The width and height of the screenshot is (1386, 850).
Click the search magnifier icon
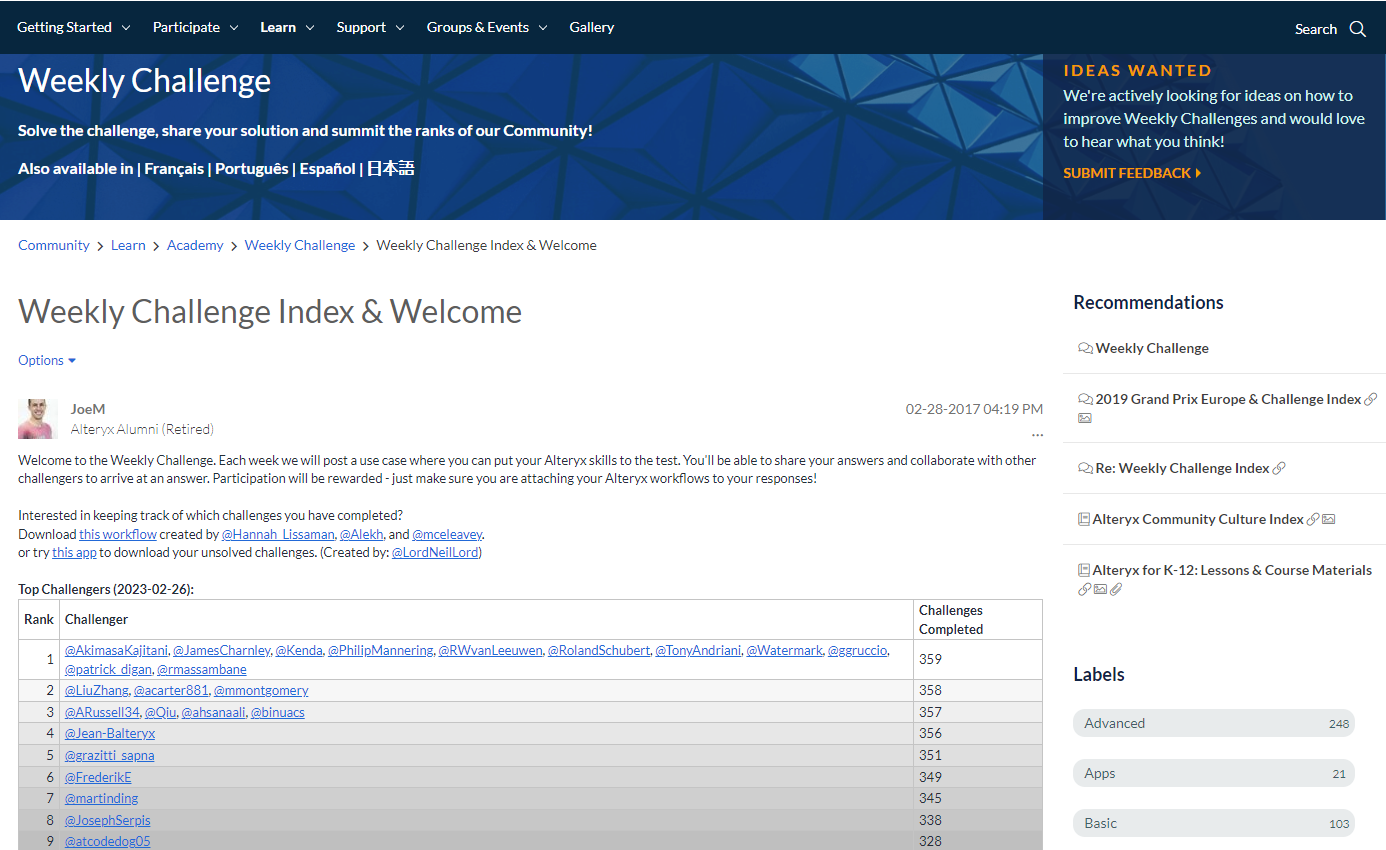click(1357, 29)
